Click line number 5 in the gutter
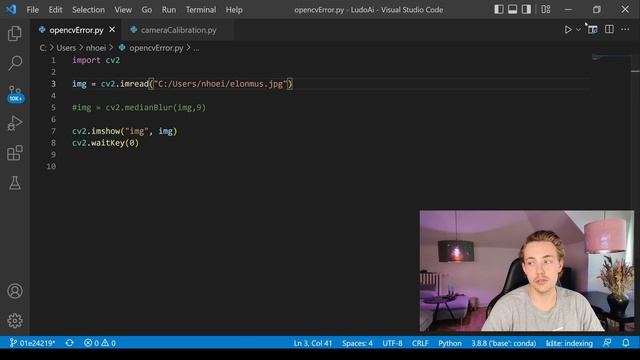This screenshot has width=640, height=360. [53, 107]
